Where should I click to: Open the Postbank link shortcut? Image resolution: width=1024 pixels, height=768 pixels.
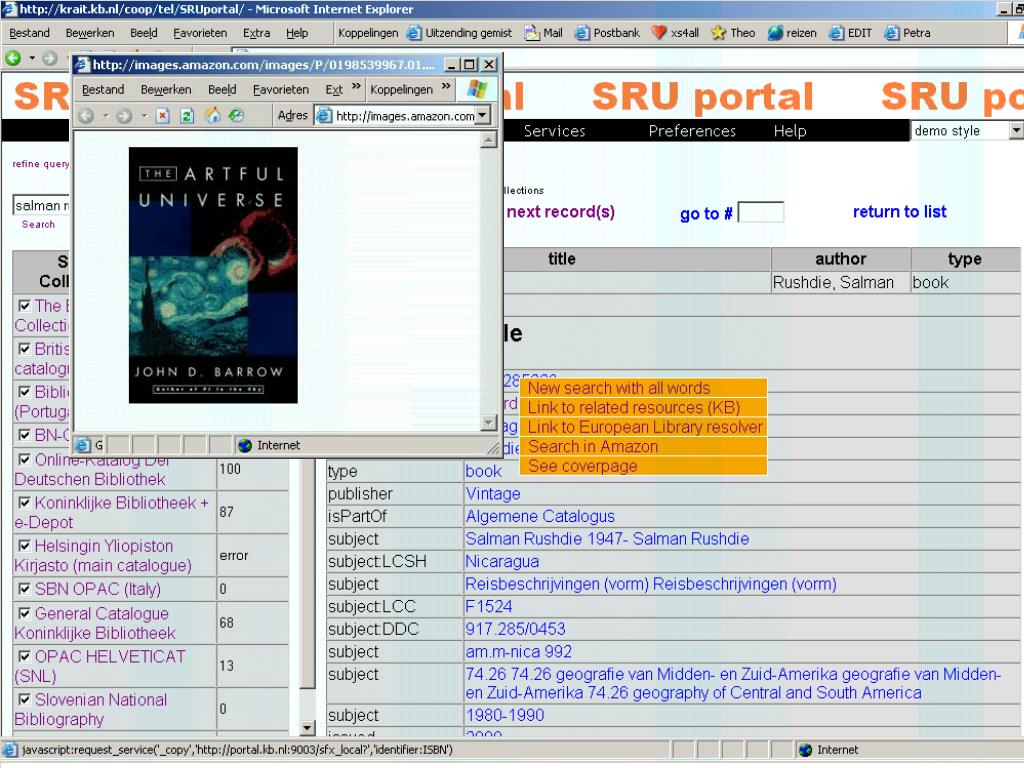(x=607, y=33)
